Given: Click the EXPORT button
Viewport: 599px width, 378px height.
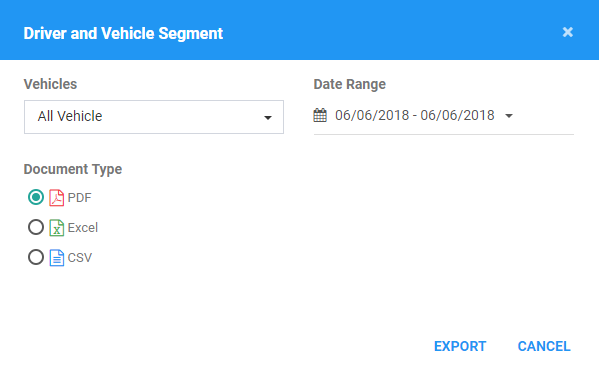Looking at the screenshot, I should [460, 346].
